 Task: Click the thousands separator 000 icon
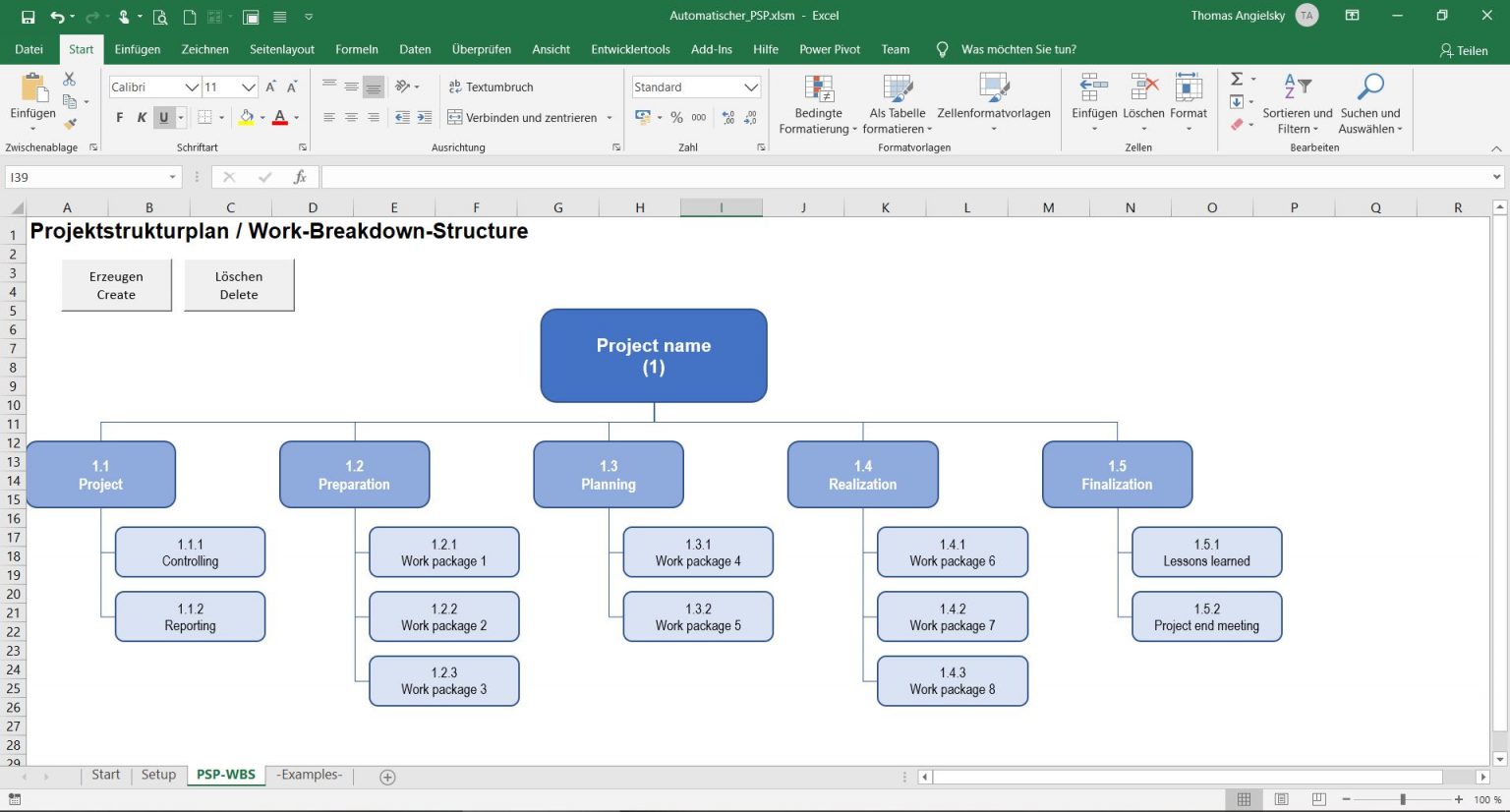(699, 117)
